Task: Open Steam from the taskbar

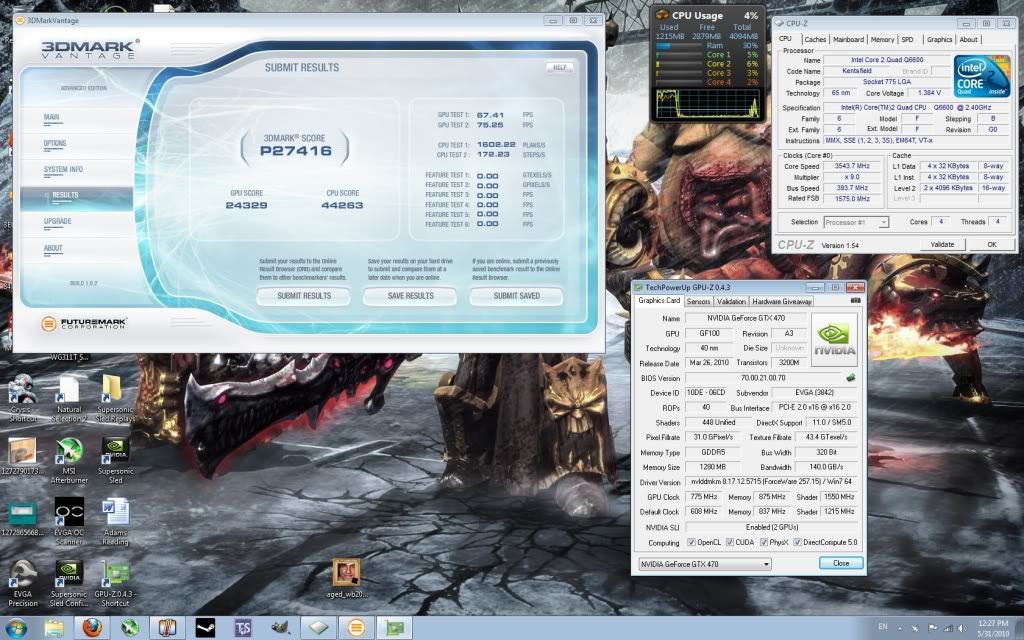Action: tap(204, 628)
